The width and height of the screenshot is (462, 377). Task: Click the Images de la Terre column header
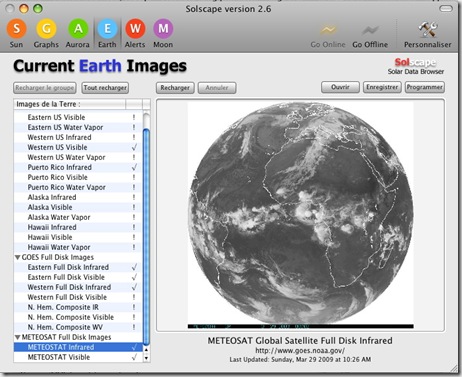pos(70,104)
